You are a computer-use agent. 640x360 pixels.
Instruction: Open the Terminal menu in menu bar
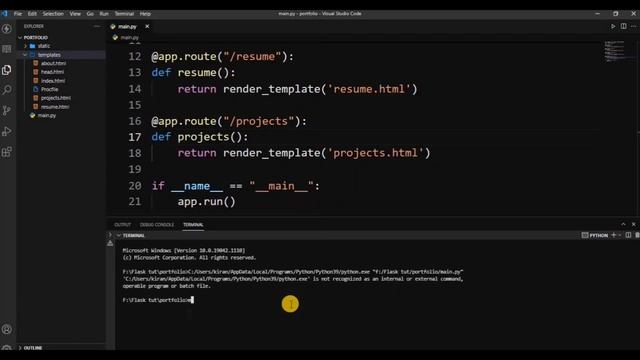[x=124, y=13]
